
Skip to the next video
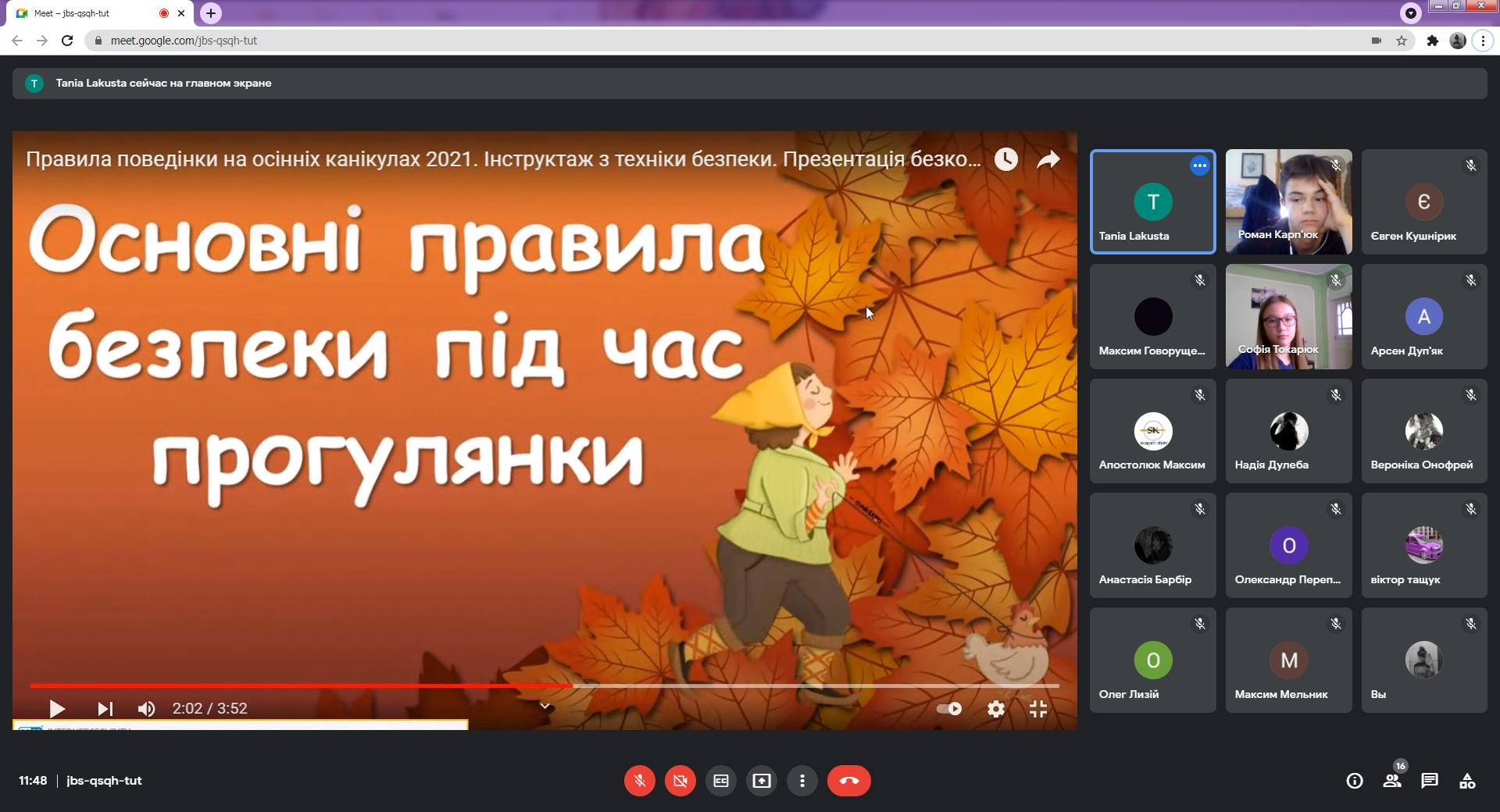click(105, 709)
